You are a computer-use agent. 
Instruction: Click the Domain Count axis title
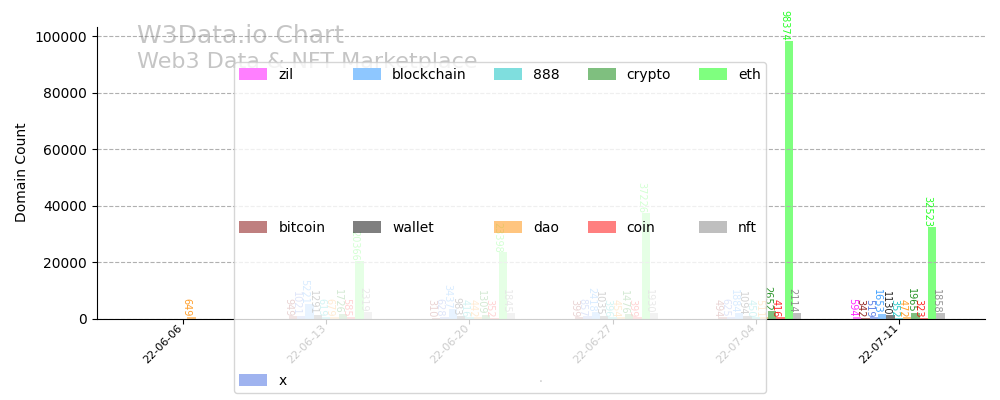(21, 172)
